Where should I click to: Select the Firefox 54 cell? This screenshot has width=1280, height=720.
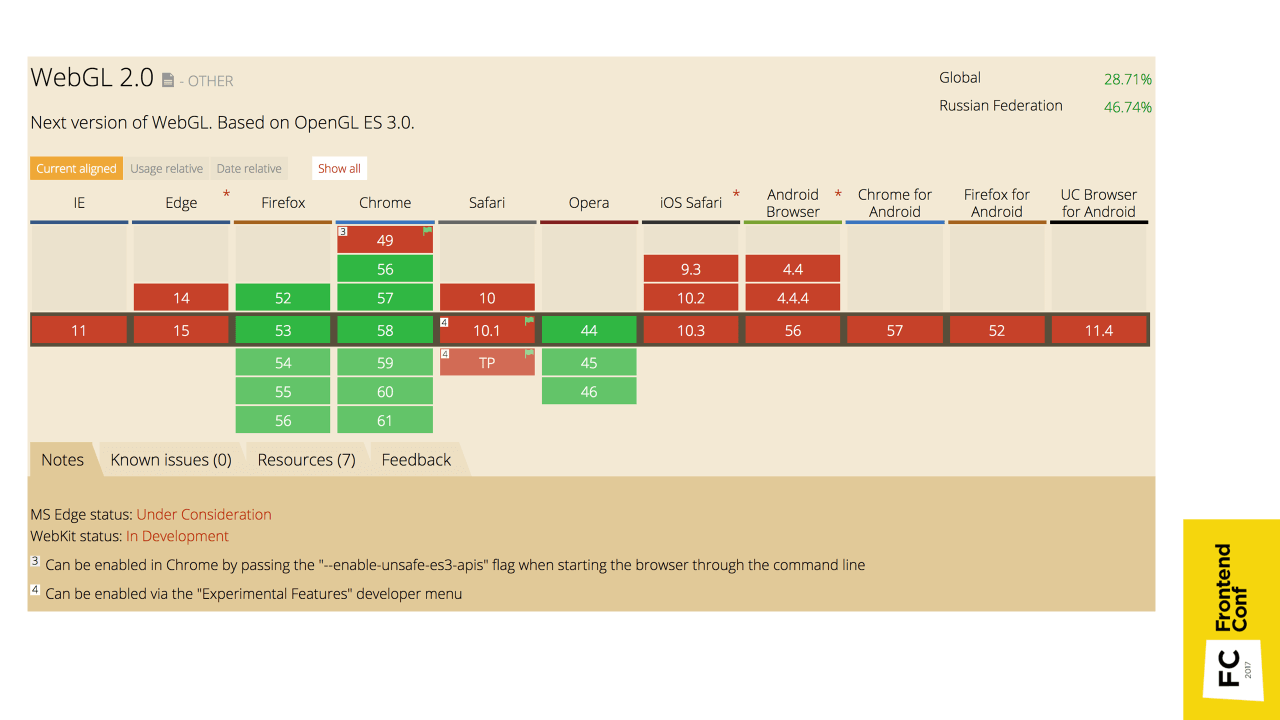point(283,362)
